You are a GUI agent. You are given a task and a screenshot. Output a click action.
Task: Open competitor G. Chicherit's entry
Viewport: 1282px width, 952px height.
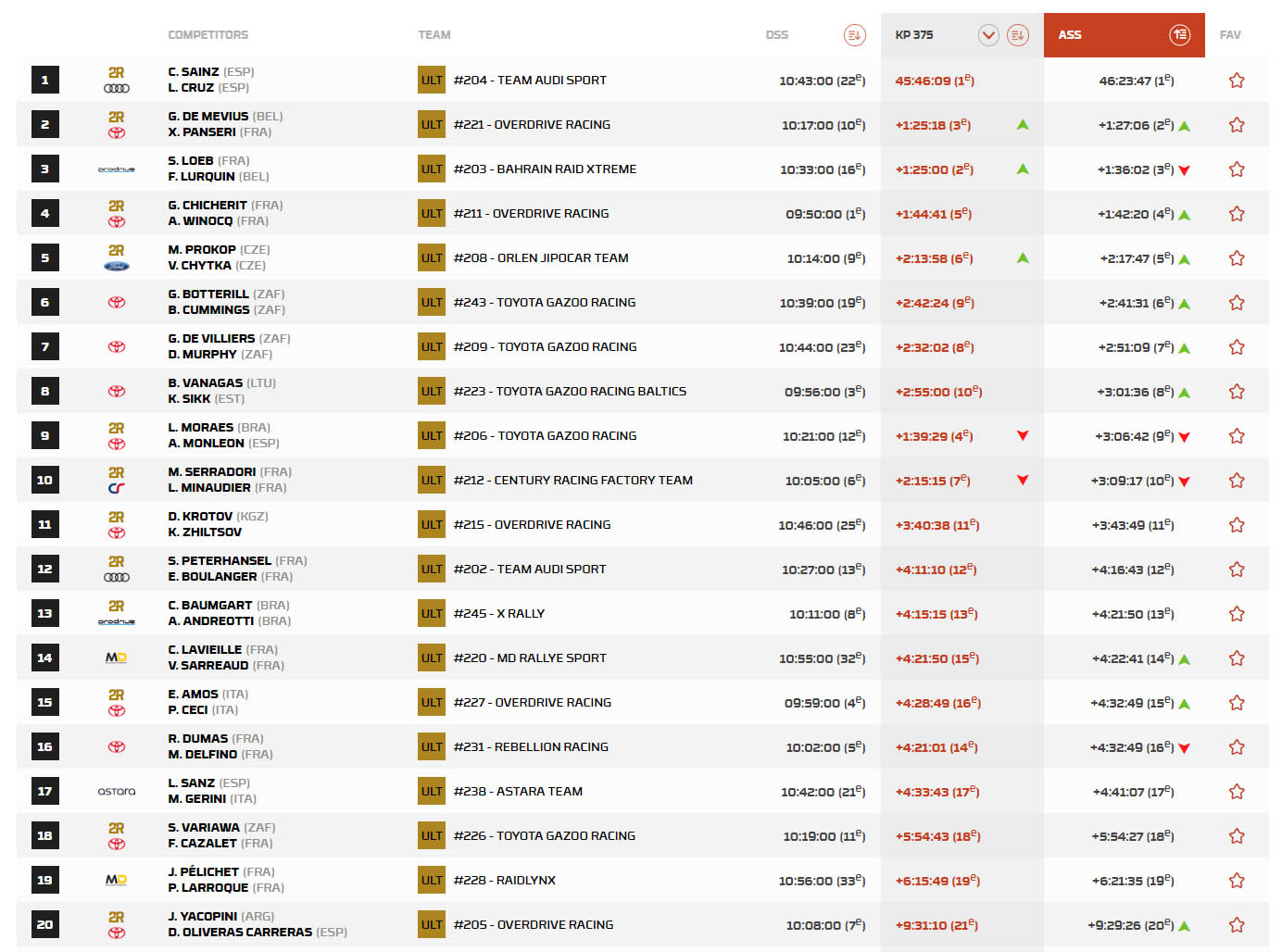[x=207, y=206]
